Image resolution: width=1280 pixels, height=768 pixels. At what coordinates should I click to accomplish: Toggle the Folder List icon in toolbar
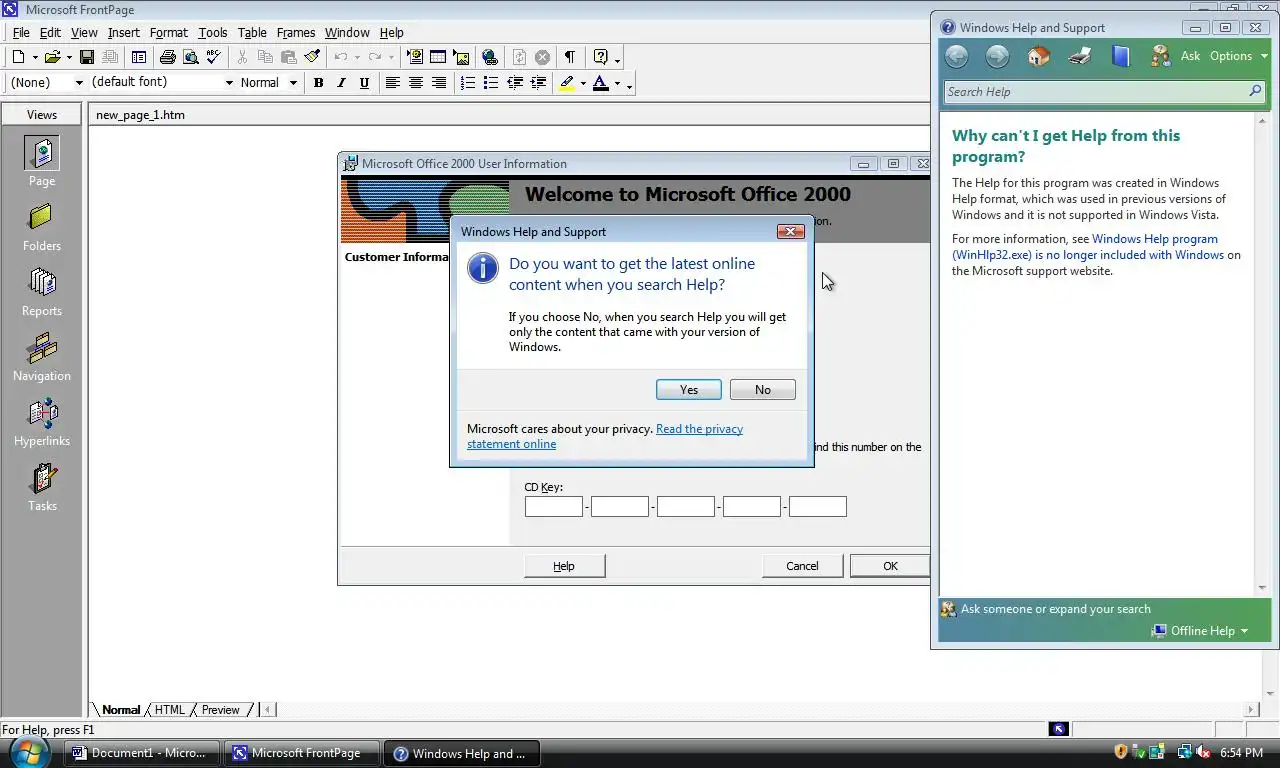tap(139, 57)
